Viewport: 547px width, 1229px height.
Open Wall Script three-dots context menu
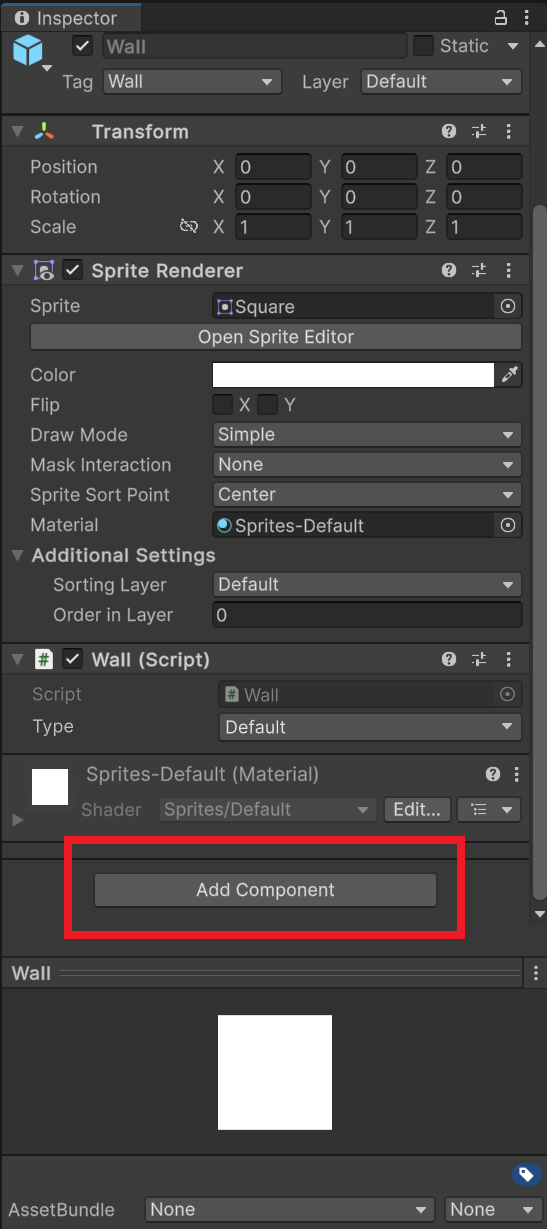tap(508, 659)
